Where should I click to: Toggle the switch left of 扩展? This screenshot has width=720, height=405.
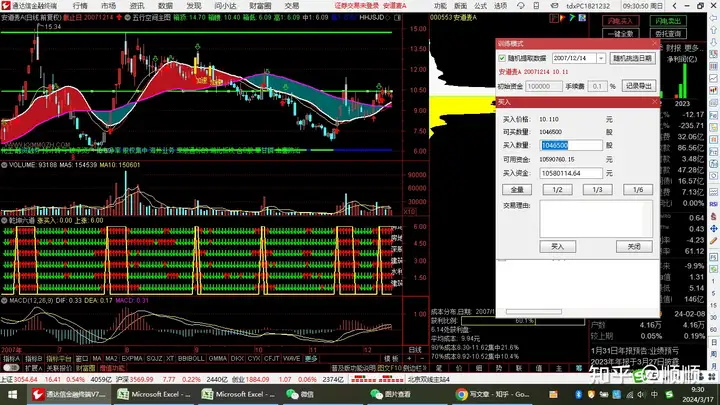point(10,368)
